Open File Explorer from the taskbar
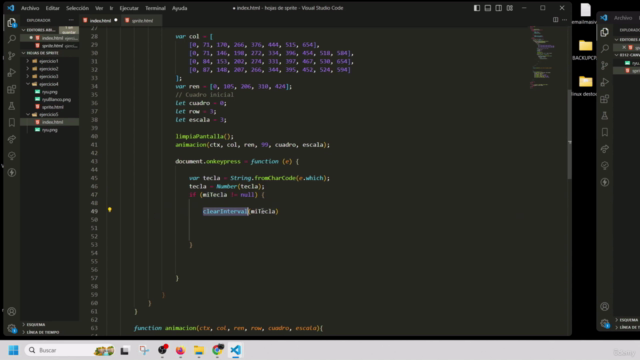 (199, 350)
